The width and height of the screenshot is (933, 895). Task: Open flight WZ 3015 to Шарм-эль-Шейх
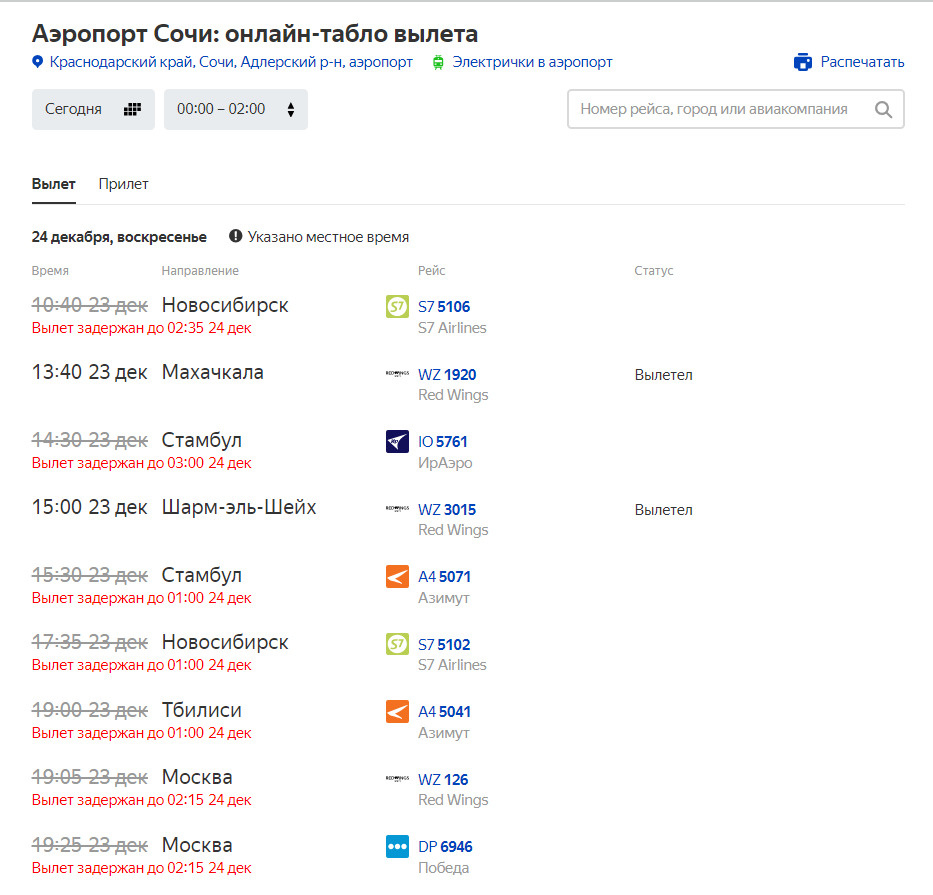tap(447, 510)
